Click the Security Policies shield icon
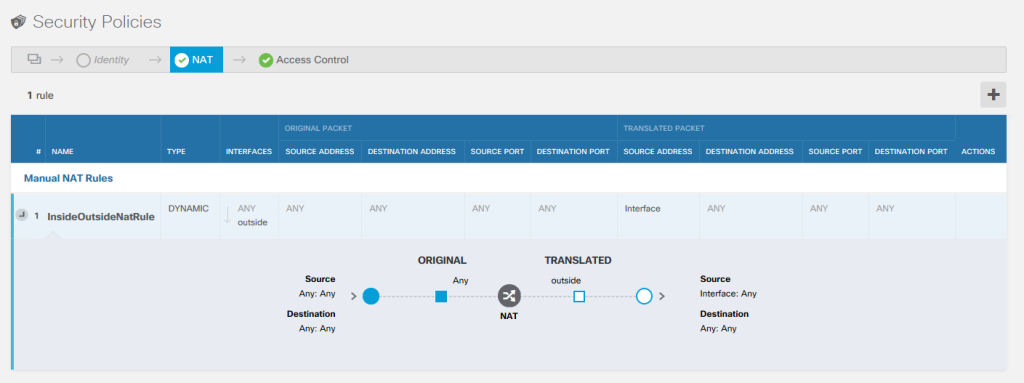This screenshot has height=383, width=1024. tap(18, 22)
